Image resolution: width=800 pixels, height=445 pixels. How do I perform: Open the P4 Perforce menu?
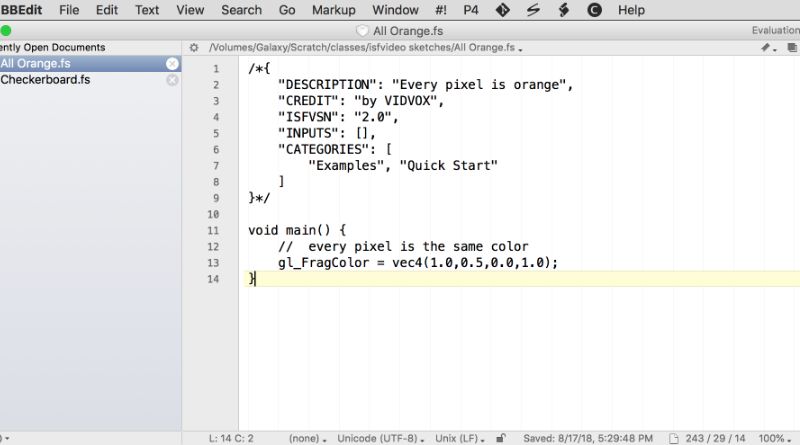tap(471, 10)
